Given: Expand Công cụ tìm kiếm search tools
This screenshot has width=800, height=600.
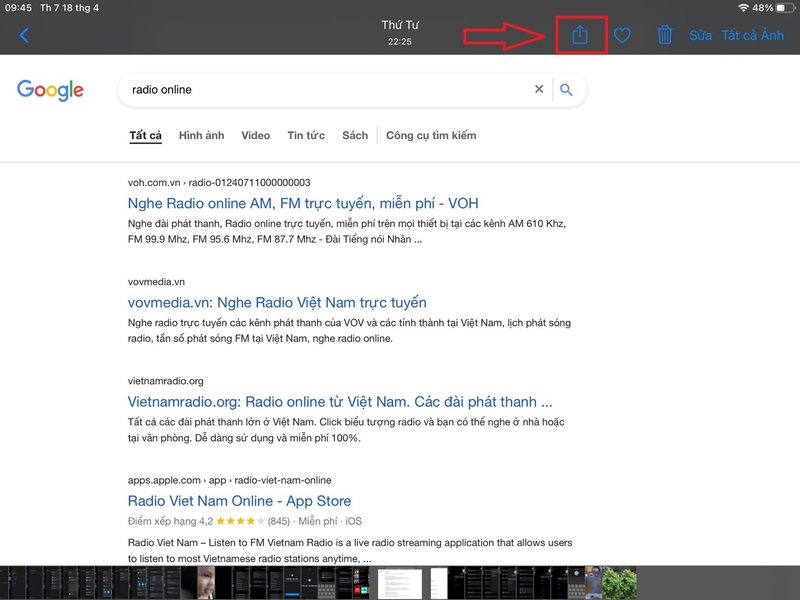Looking at the screenshot, I should point(431,135).
